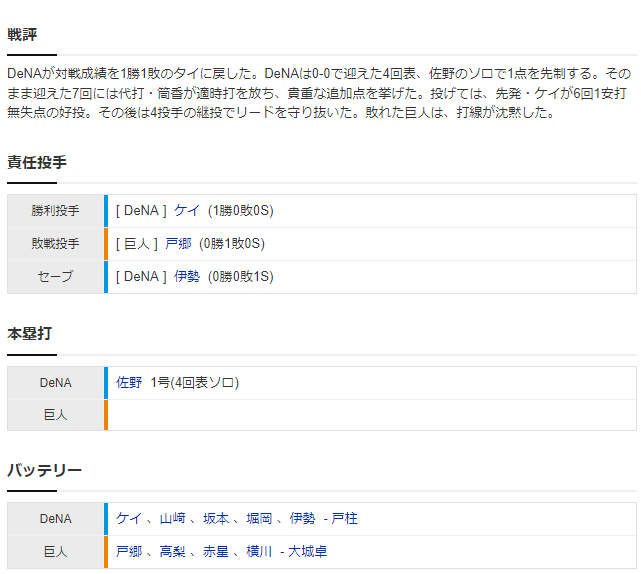Click 戸郷 in the 巨人 battery row
Screen dimensions: 641x574
[129, 552]
